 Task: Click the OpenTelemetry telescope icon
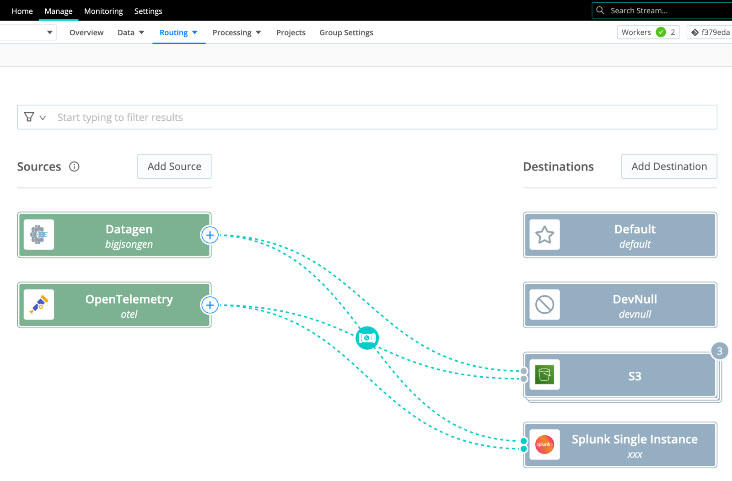[x=39, y=305]
